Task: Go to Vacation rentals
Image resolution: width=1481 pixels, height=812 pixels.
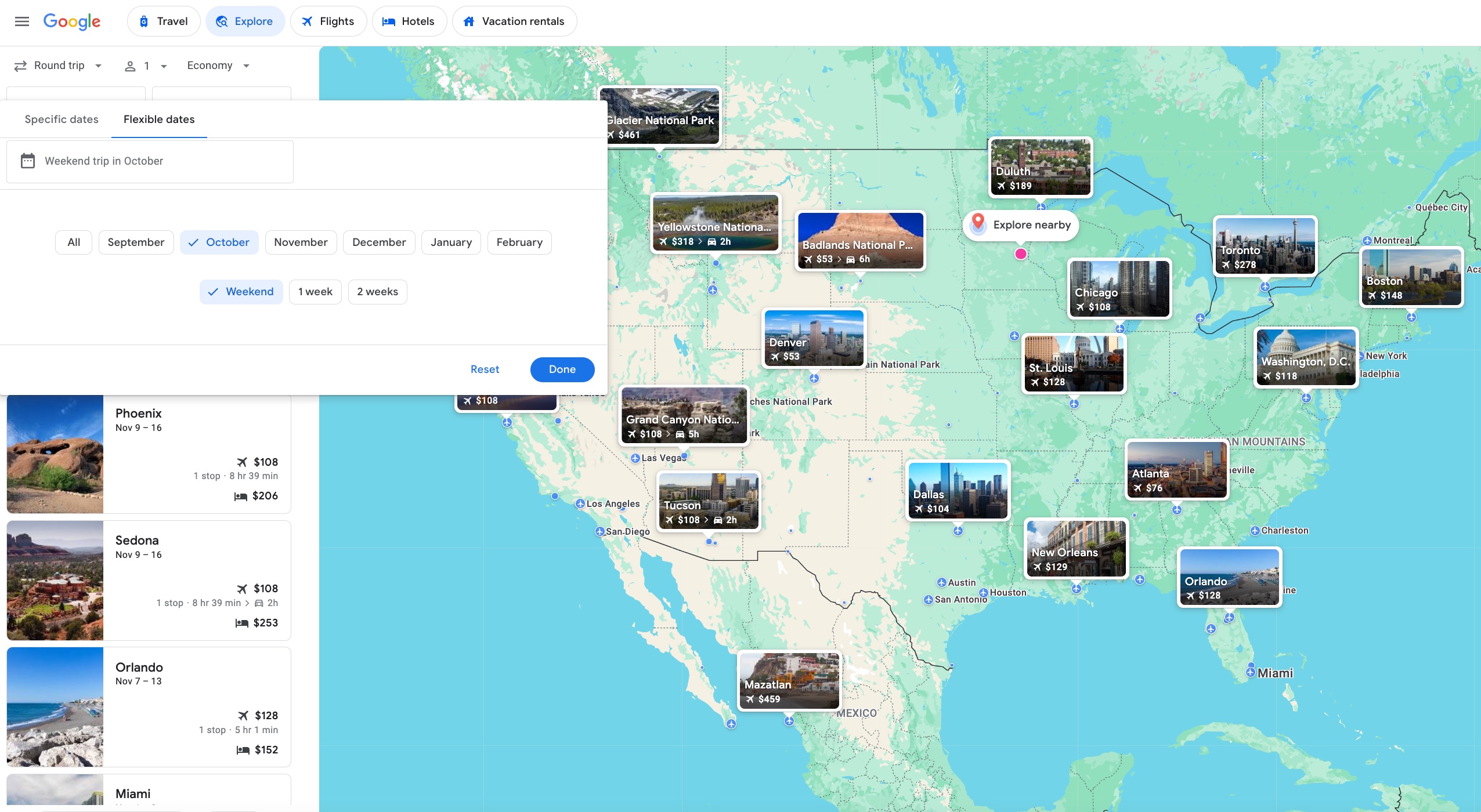Action: [514, 21]
